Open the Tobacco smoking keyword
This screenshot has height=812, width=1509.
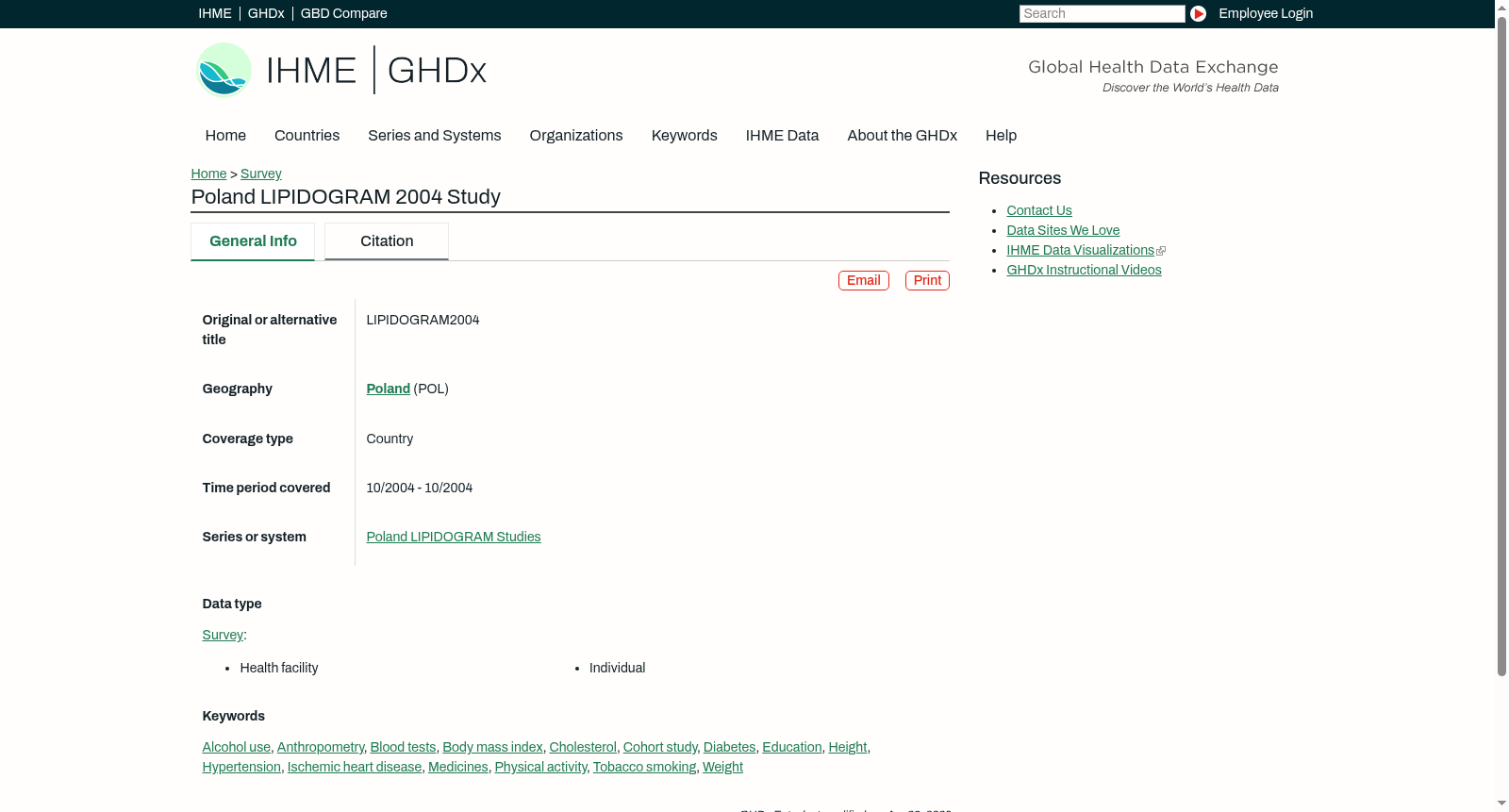pos(644,767)
